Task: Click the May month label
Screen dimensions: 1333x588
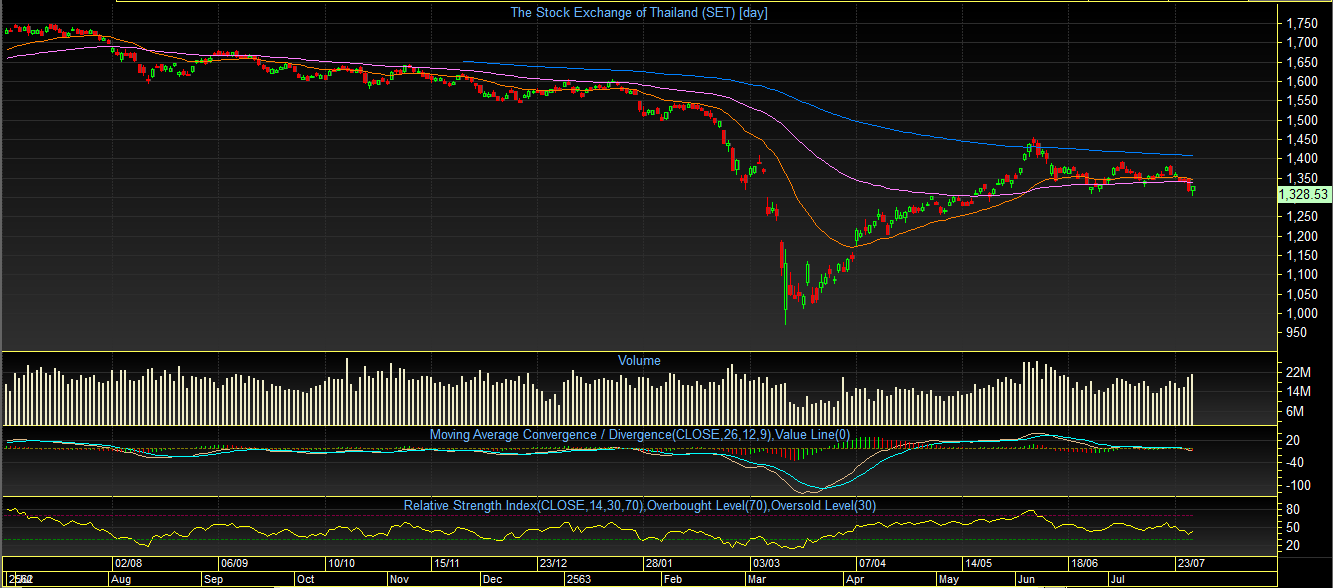Action: point(949,579)
